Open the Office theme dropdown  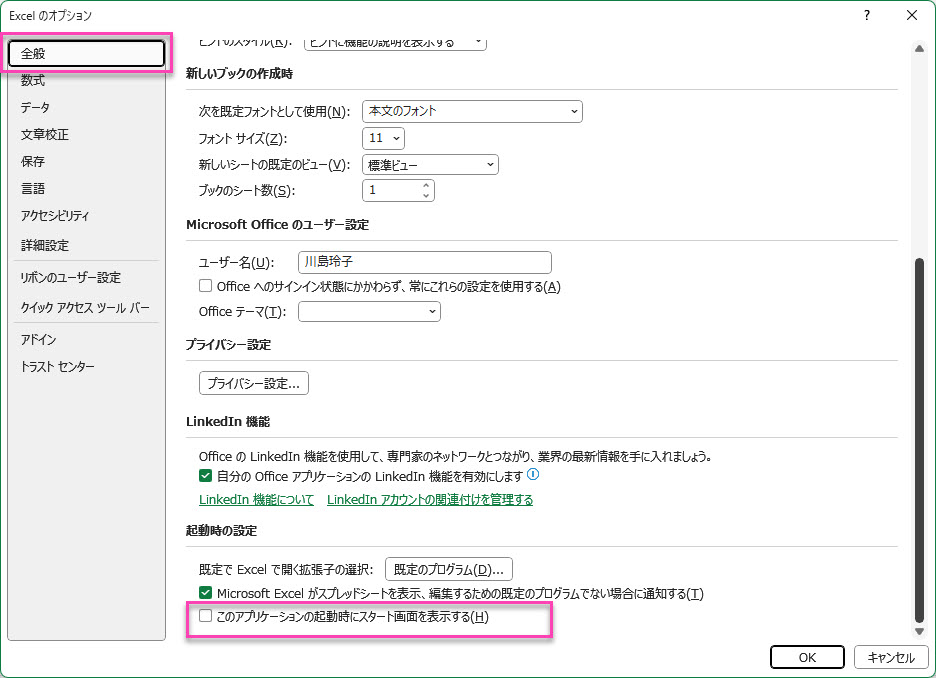pos(369,312)
